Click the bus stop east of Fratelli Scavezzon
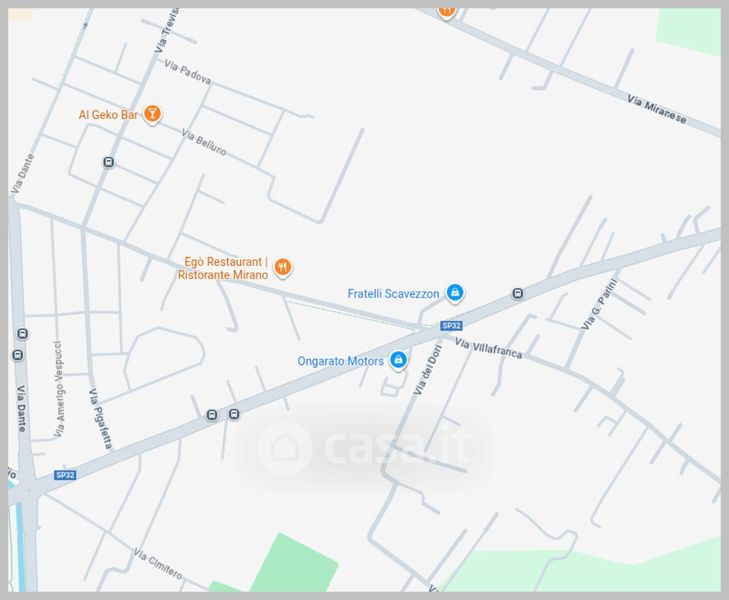729x600 pixels. (x=518, y=293)
